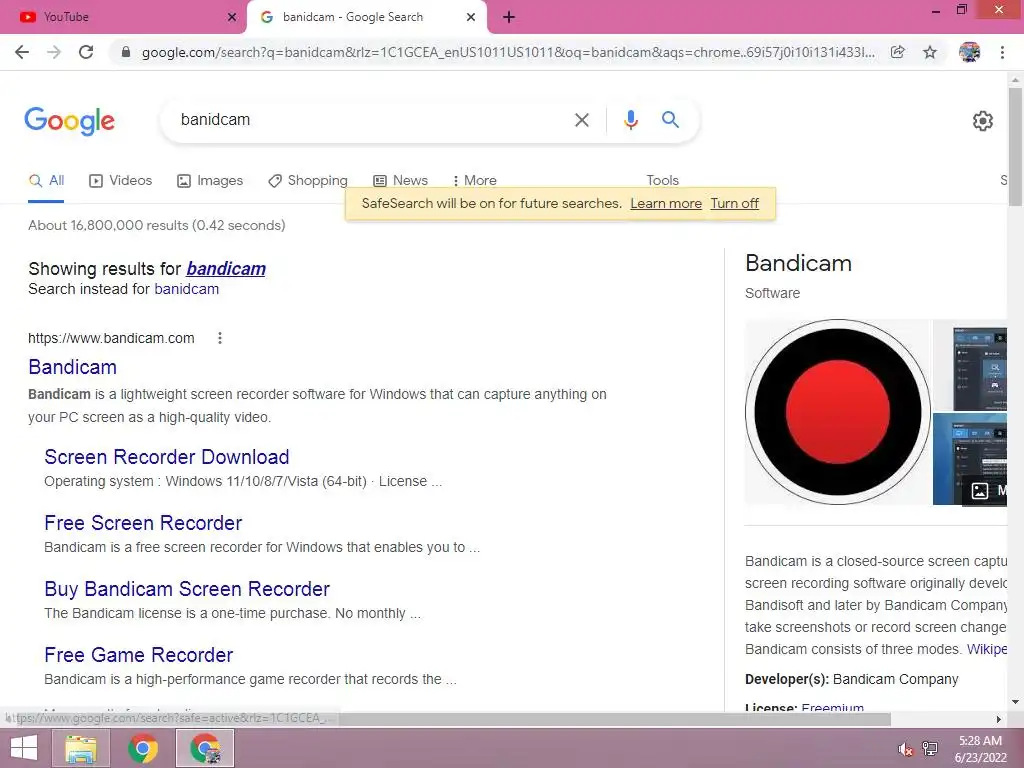
Task: Reload the current page
Action: point(86,52)
